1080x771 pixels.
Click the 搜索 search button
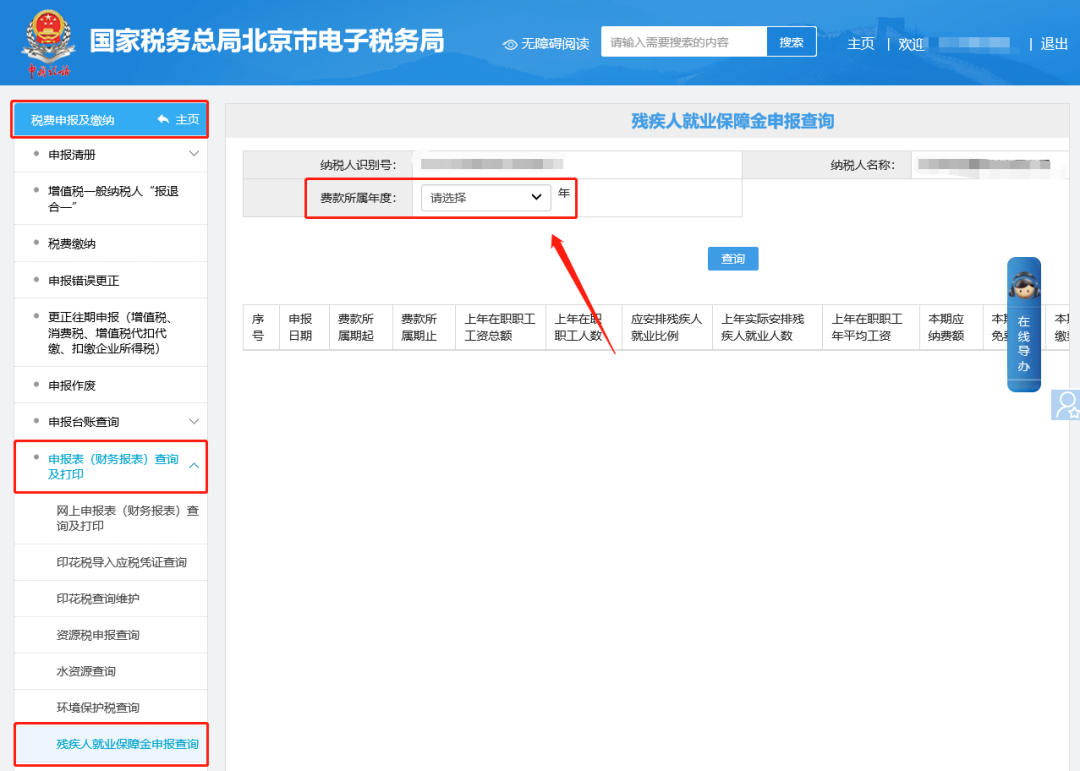point(791,42)
